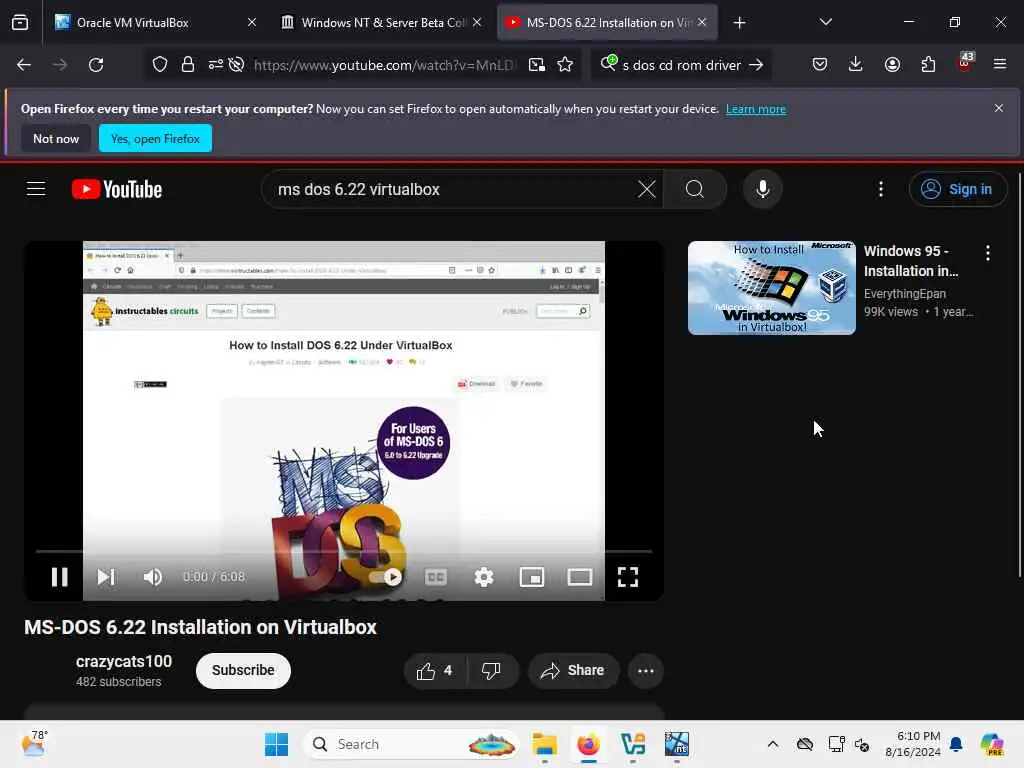Save page to Pocket
Screen dimensions: 1024x768
click(x=820, y=64)
